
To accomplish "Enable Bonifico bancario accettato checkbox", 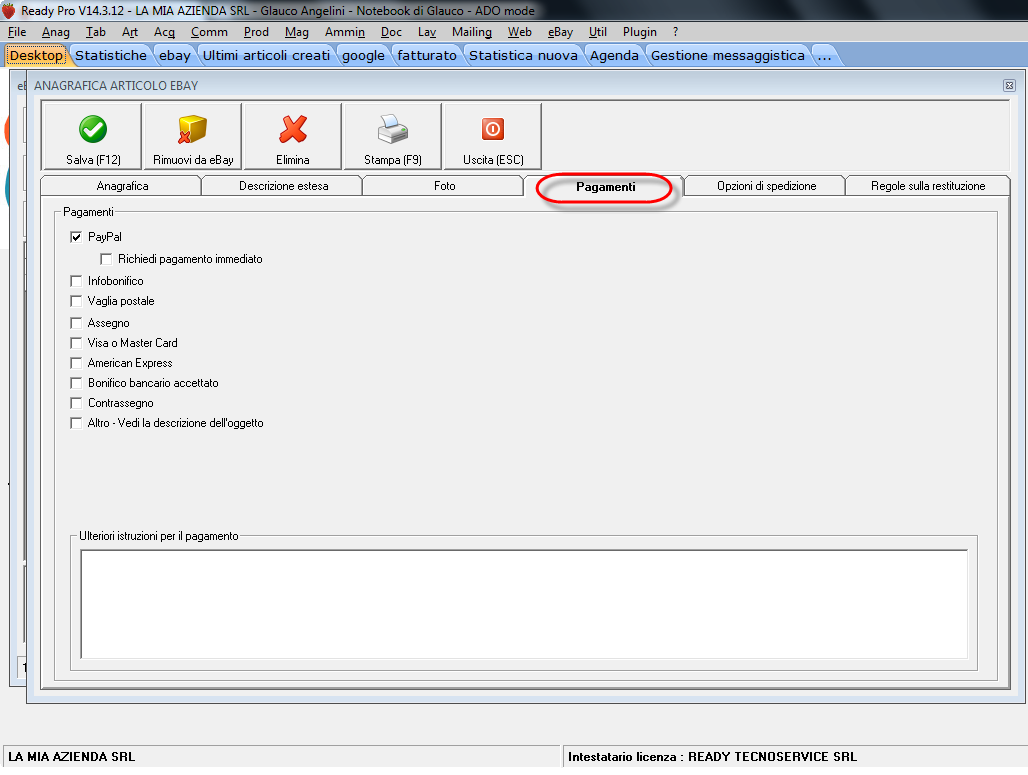I will (x=76, y=383).
